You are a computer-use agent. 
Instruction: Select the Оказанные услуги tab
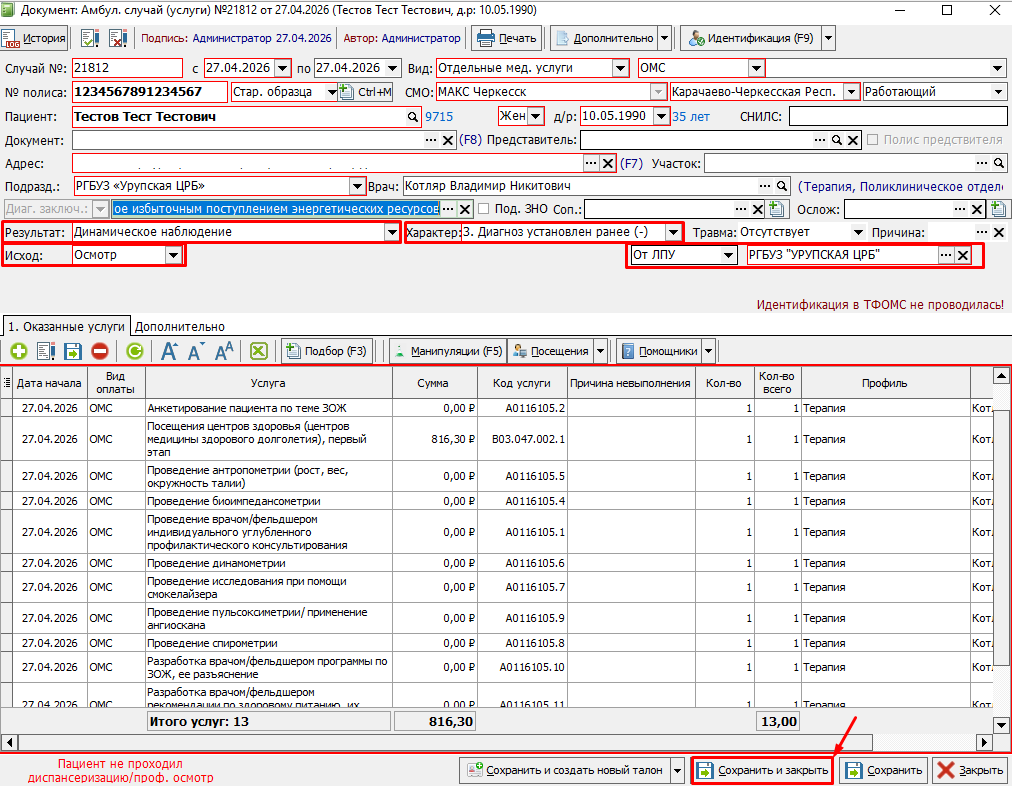[x=67, y=326]
